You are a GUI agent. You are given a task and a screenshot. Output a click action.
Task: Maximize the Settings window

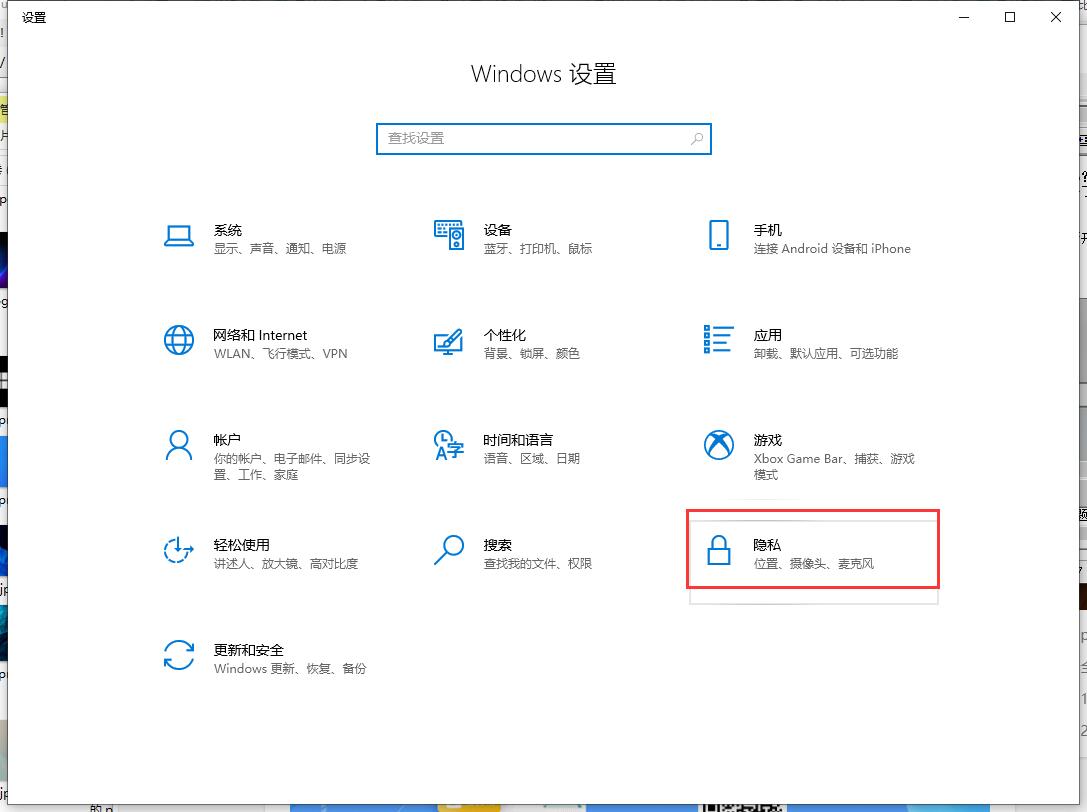[1010, 17]
